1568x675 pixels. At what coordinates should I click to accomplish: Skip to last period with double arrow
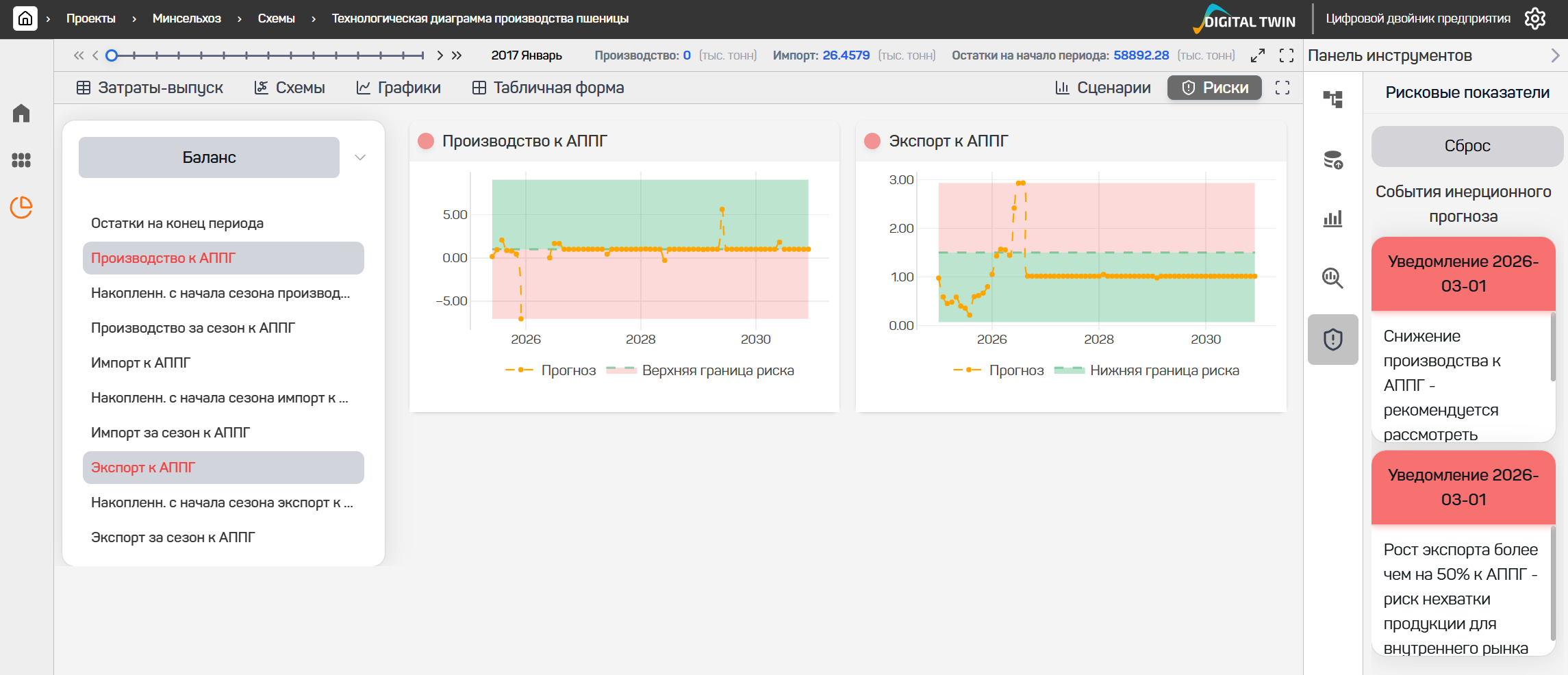coord(457,55)
